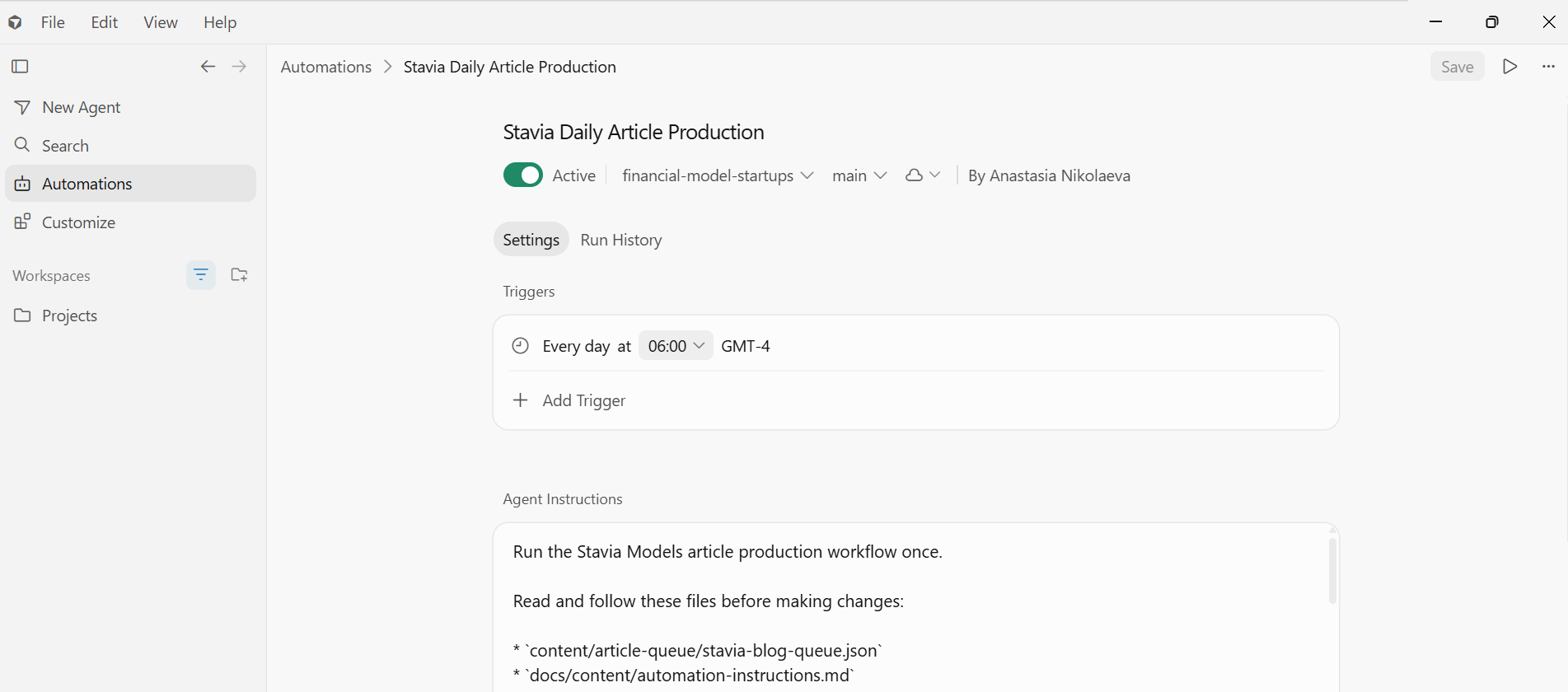Viewport: 1568px width, 692px height.
Task: Open Customize in the sidebar
Action: pyautogui.click(x=130, y=222)
